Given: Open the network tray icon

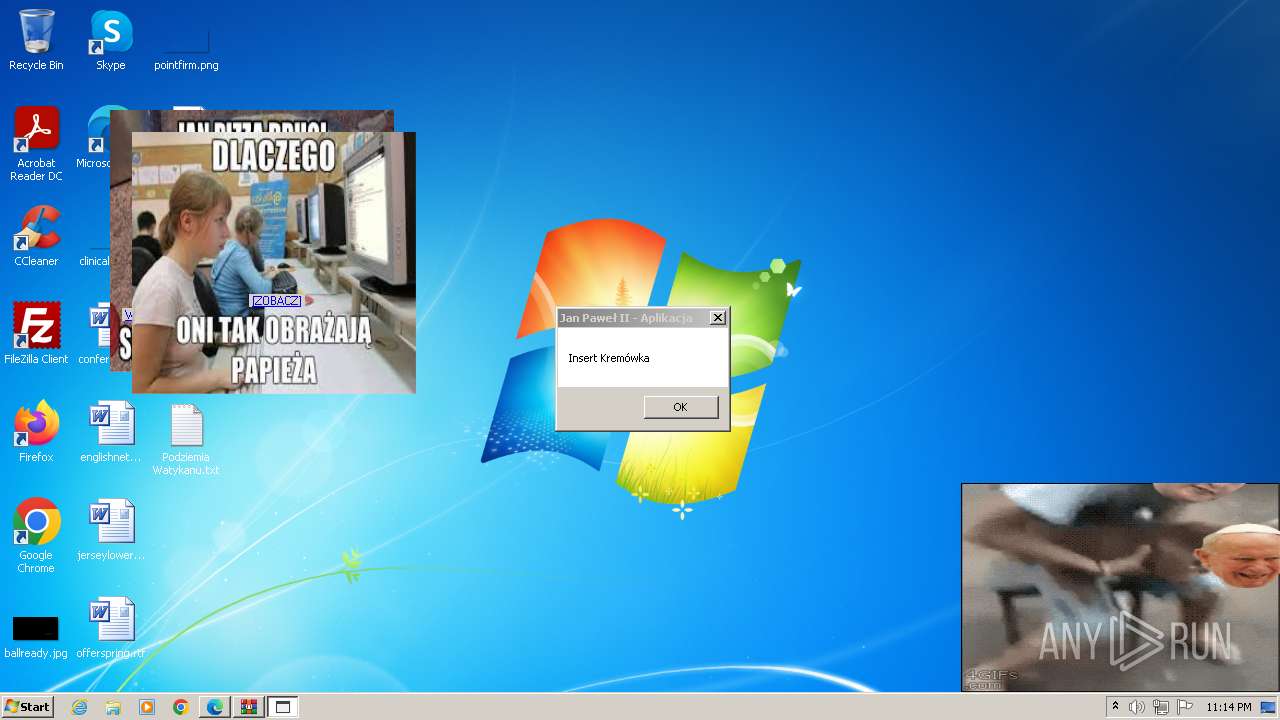Looking at the screenshot, I should pyautogui.click(x=1161, y=707).
